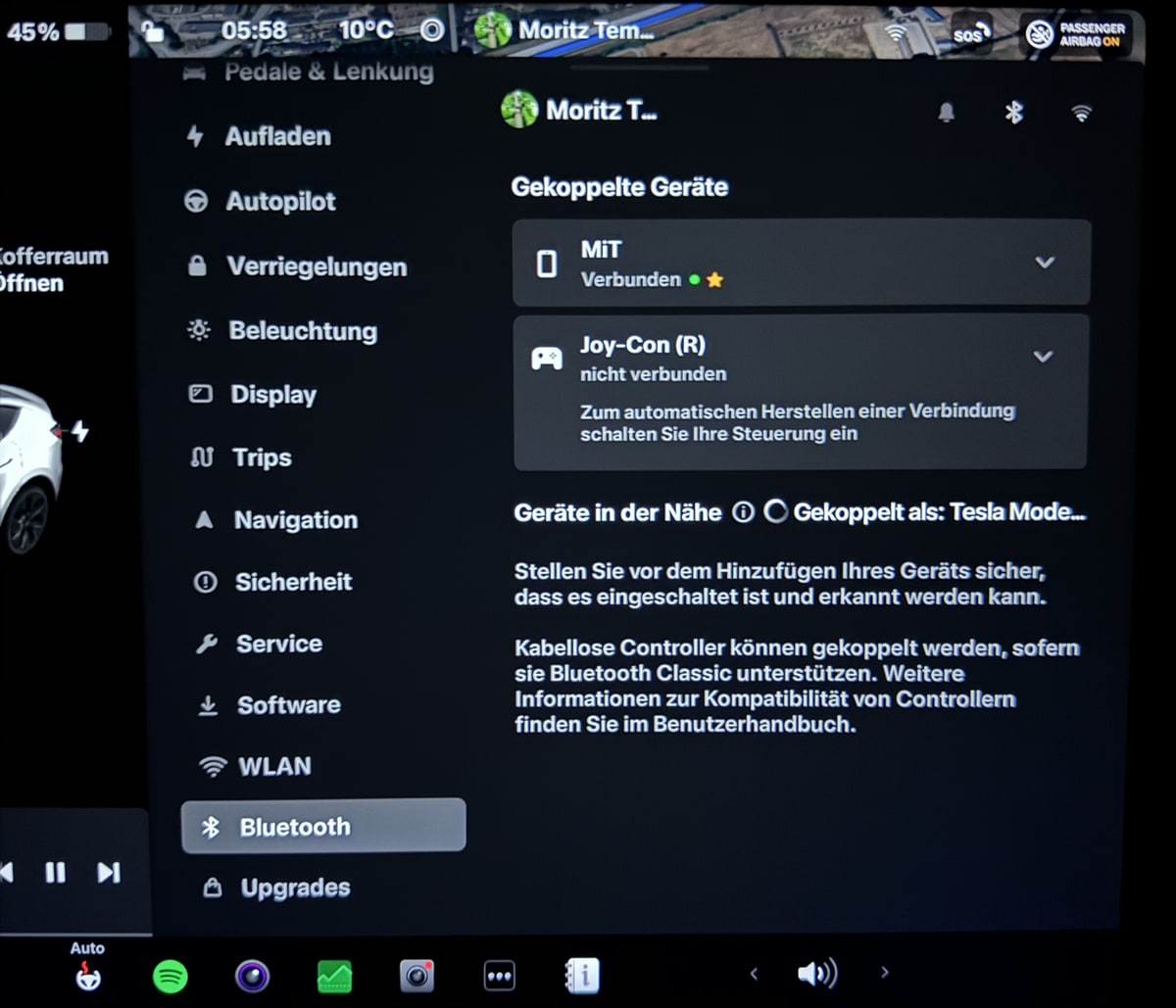Show info about Geräte in der Nähe
The height and width of the screenshot is (1008, 1176).
coord(744,512)
